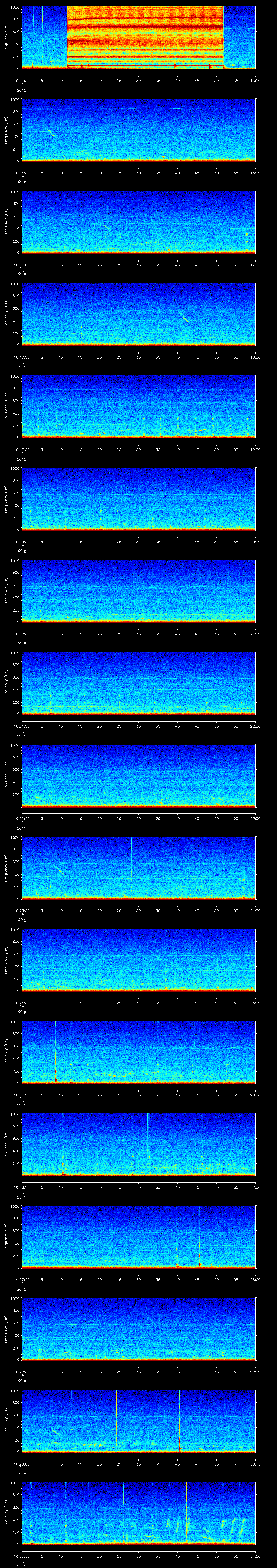Viewport: 277px width, 1568px height.
Task: Click the '10:14:00' start time label
Action: 21,80
